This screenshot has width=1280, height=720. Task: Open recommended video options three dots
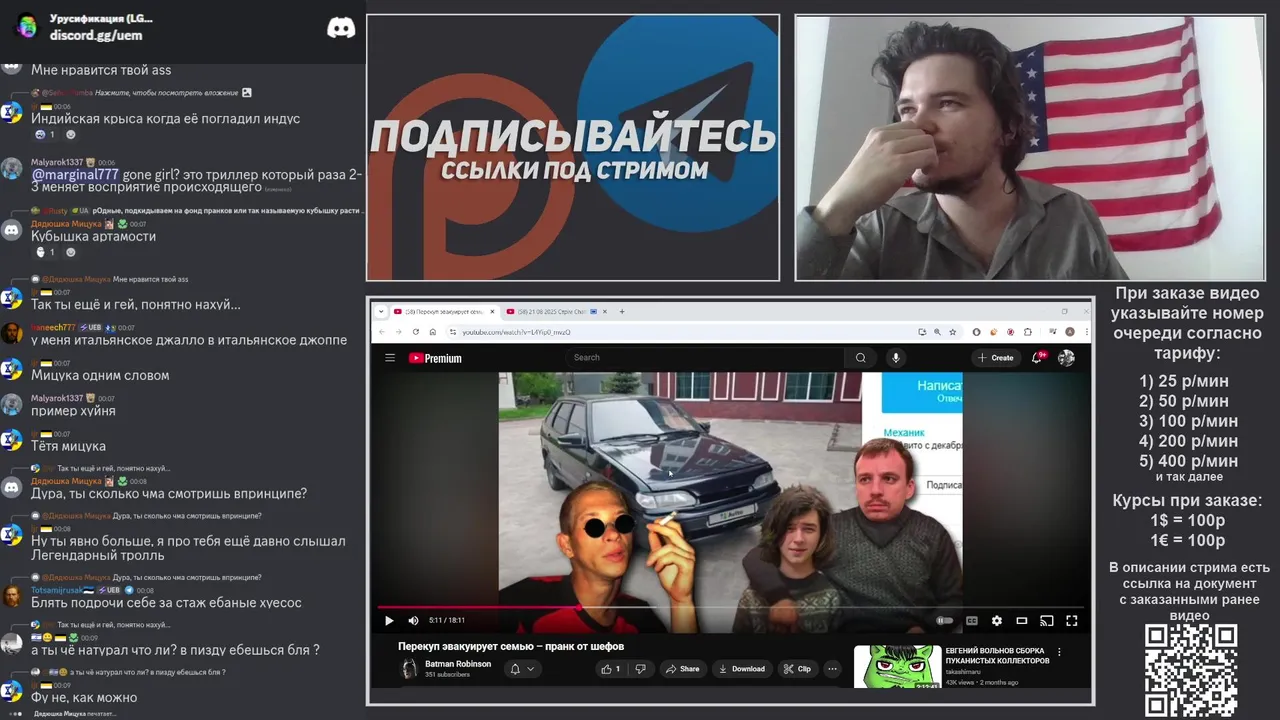1060,652
